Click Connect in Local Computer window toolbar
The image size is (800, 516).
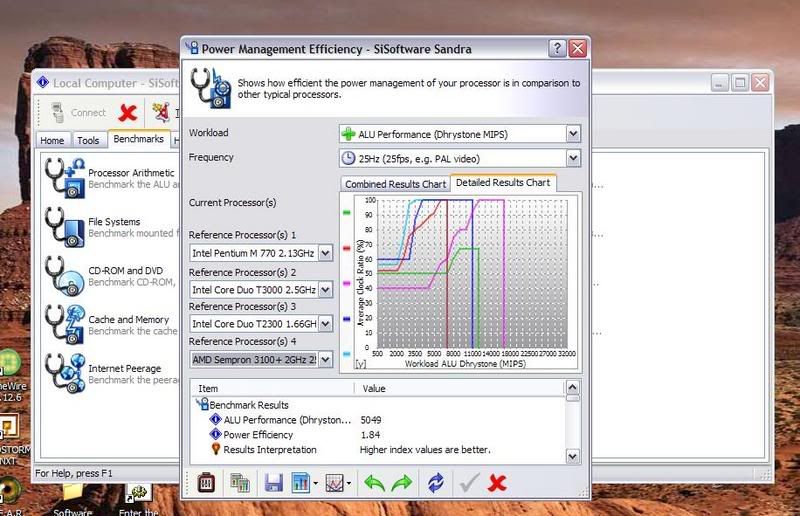tap(78, 113)
